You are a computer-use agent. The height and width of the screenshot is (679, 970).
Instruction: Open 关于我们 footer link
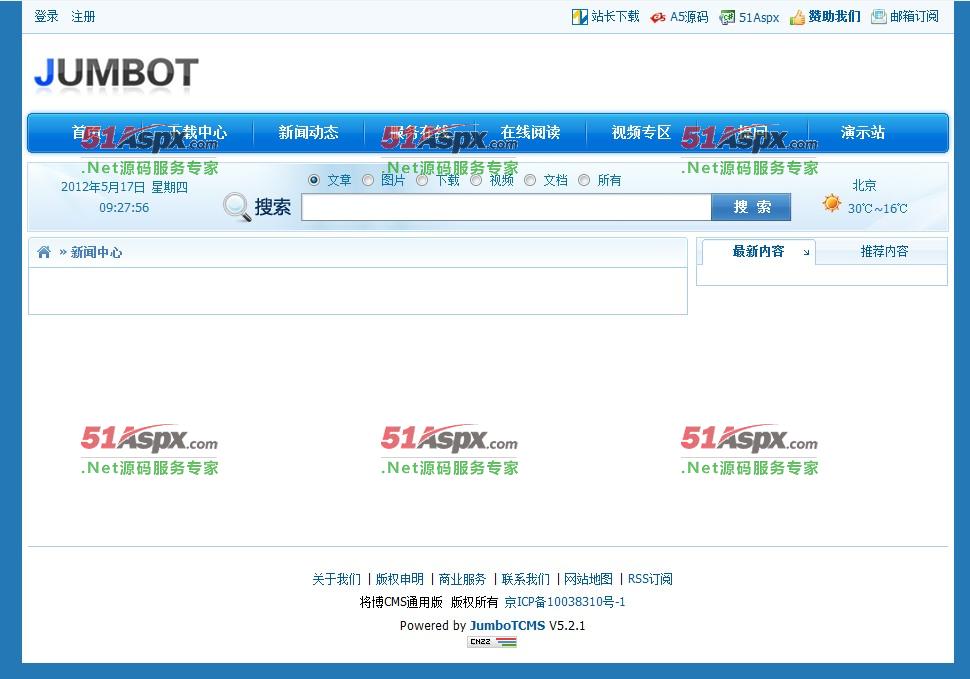click(x=337, y=579)
